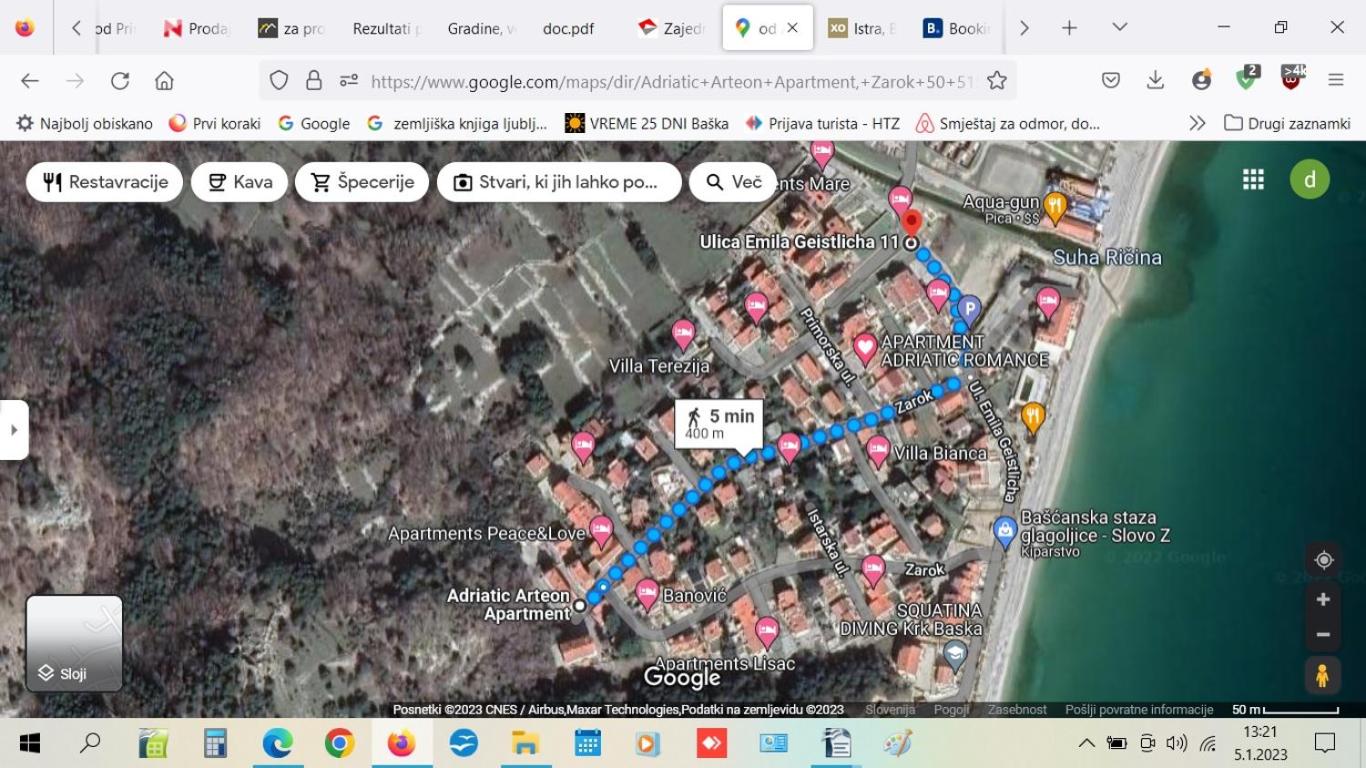Image resolution: width=1366 pixels, height=768 pixels.
Task: Zoom in on the map
Action: 1323,599
